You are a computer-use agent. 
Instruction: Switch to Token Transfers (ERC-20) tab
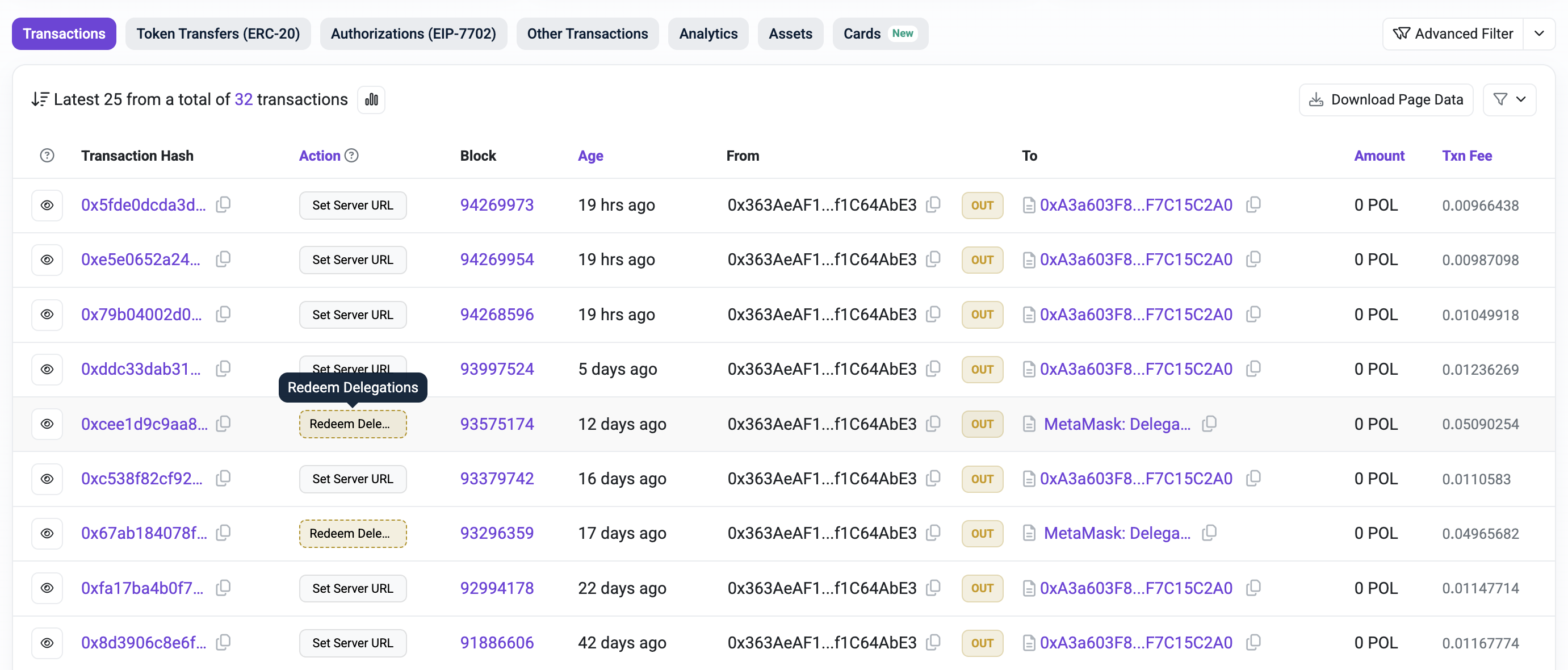click(218, 33)
